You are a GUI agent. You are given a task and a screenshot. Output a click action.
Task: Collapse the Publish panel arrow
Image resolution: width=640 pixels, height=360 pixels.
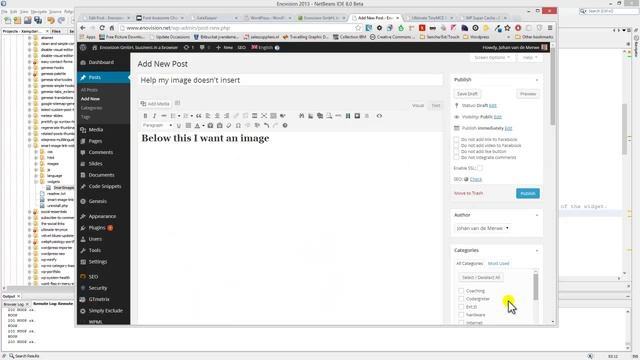[x=537, y=80]
